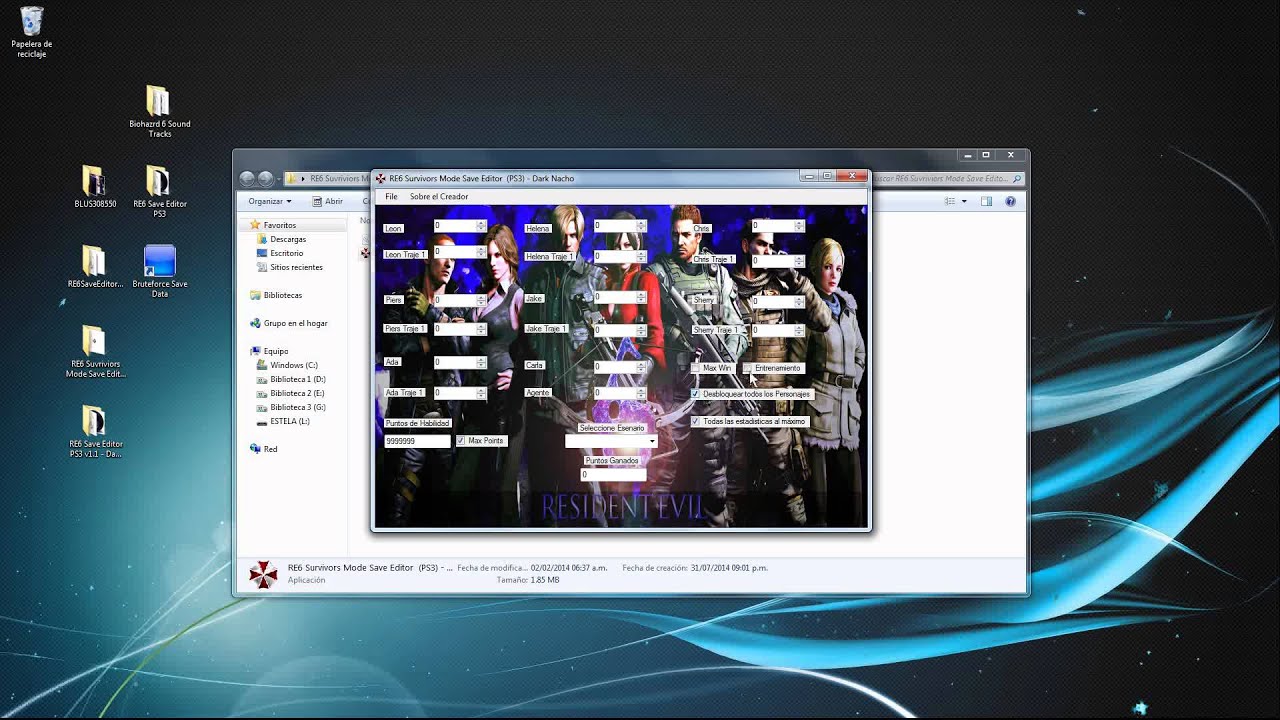
Task: Open the File menu in save editor
Action: [391, 197]
